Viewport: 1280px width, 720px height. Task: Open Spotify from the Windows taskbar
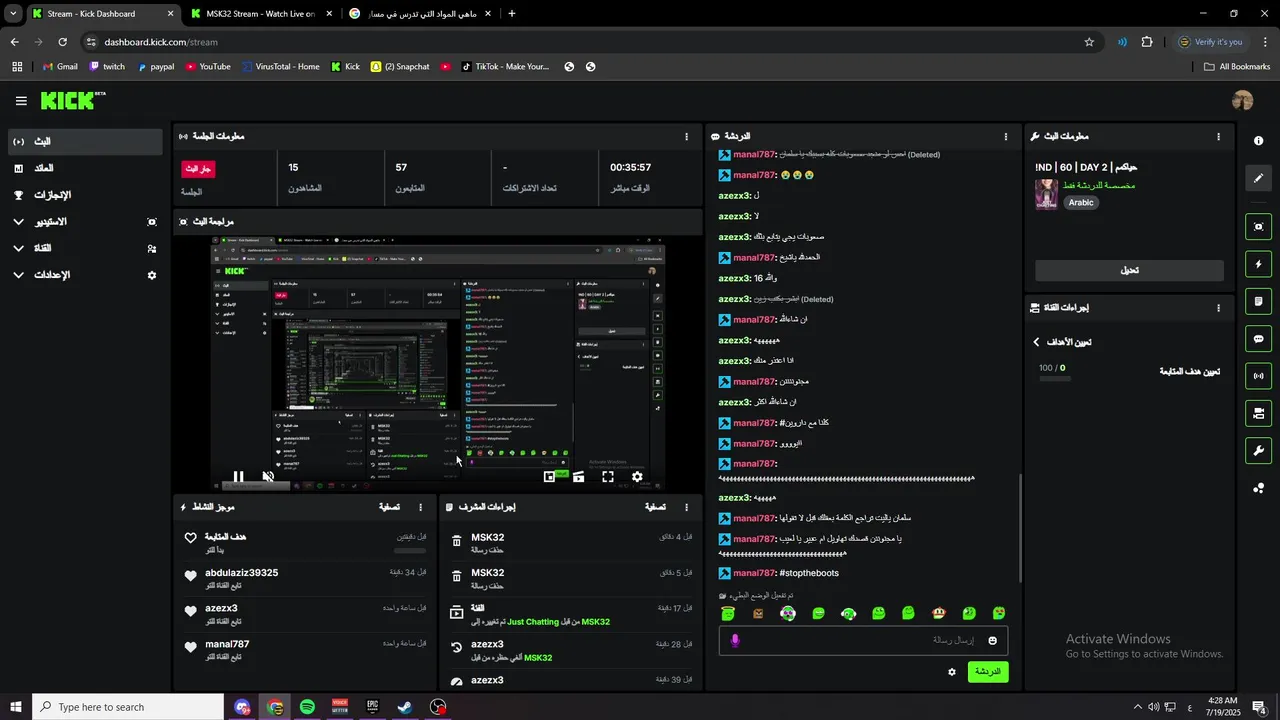click(x=307, y=707)
